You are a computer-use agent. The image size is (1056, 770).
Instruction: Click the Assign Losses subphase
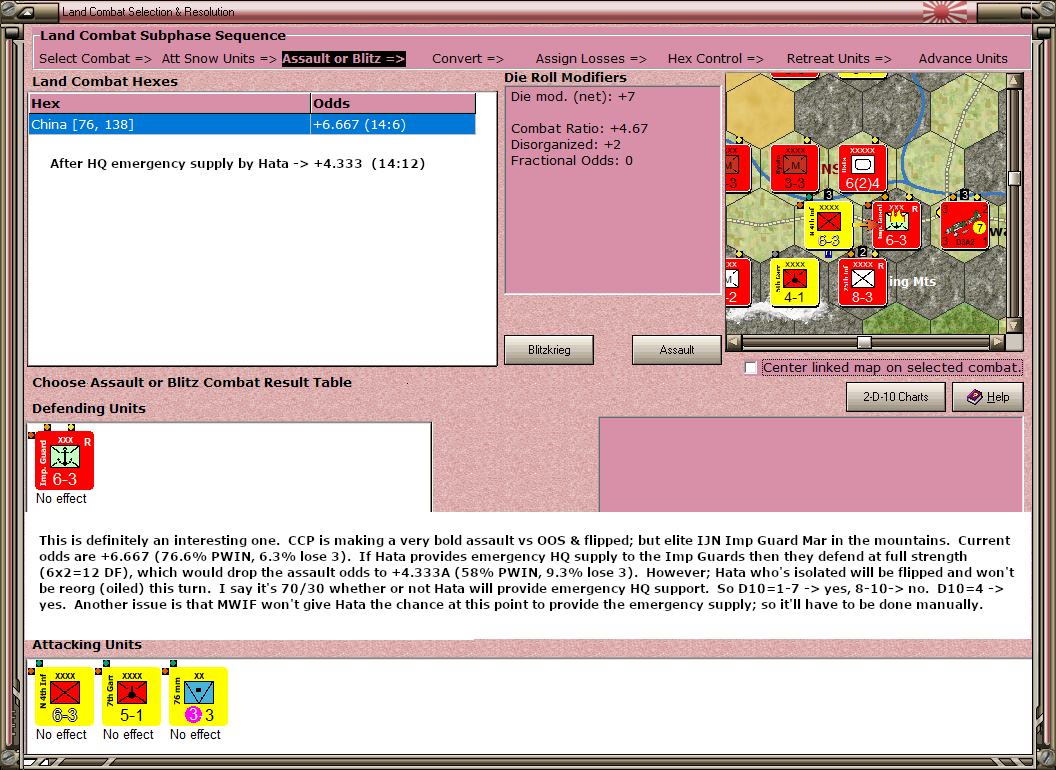click(x=591, y=59)
